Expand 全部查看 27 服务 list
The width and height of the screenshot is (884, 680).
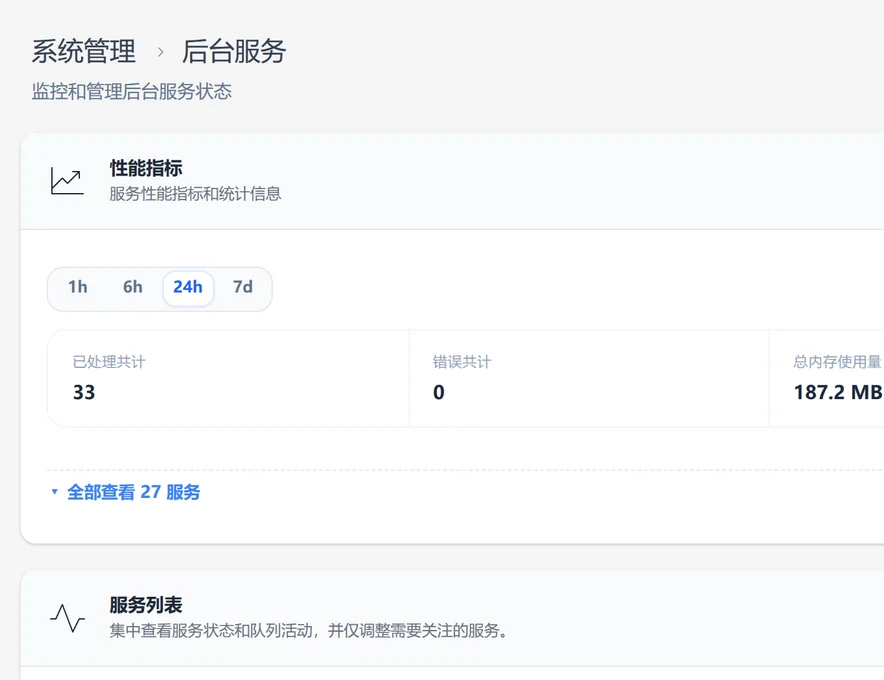[126, 492]
